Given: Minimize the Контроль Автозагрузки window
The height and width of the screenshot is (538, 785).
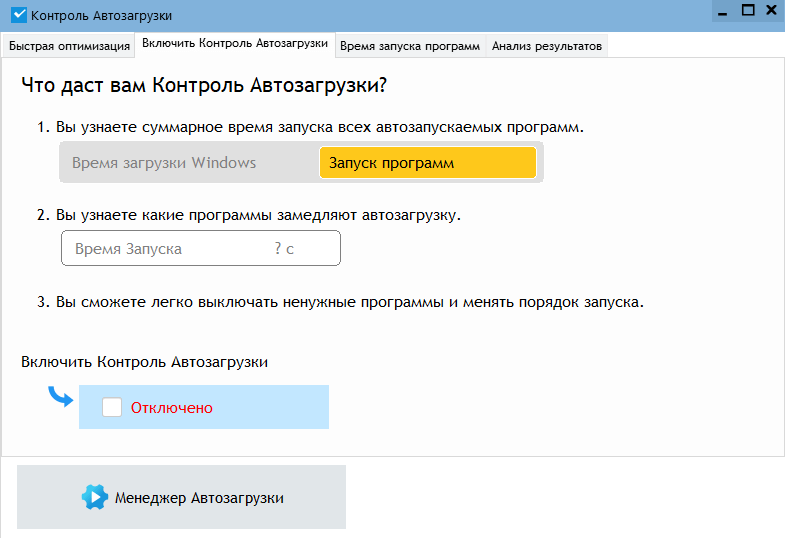Looking at the screenshot, I should click(722, 11).
